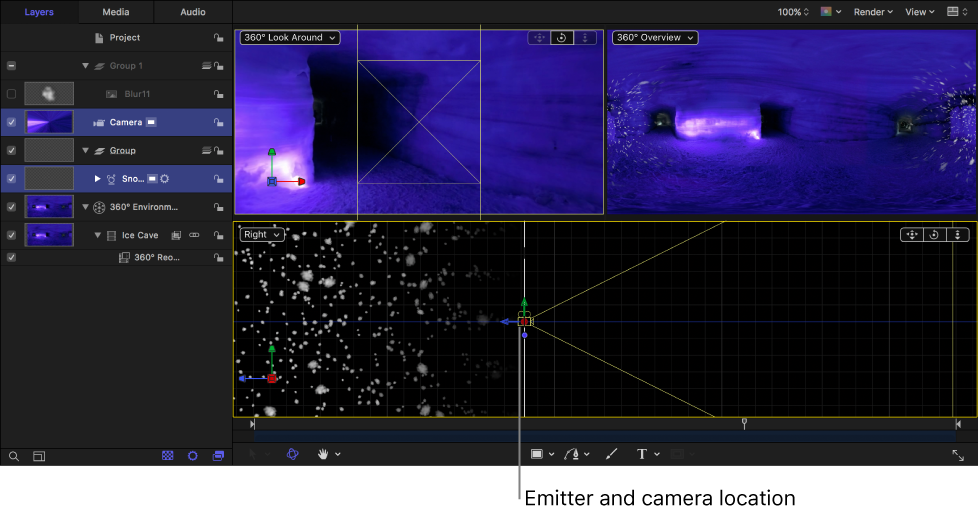Toggle lock on the Camera layer
Viewport: 978px width, 516px height.
pyautogui.click(x=218, y=122)
